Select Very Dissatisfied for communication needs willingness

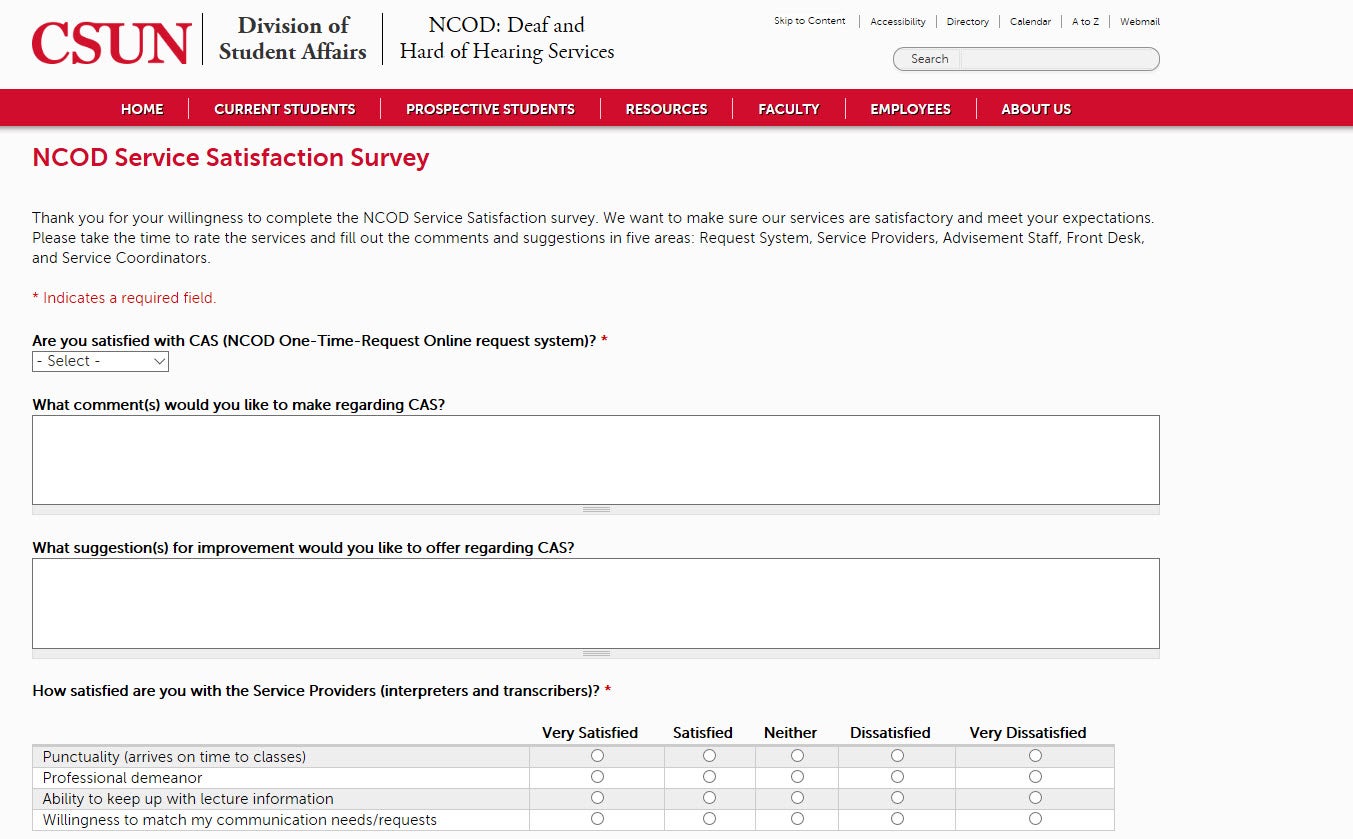(x=1035, y=819)
